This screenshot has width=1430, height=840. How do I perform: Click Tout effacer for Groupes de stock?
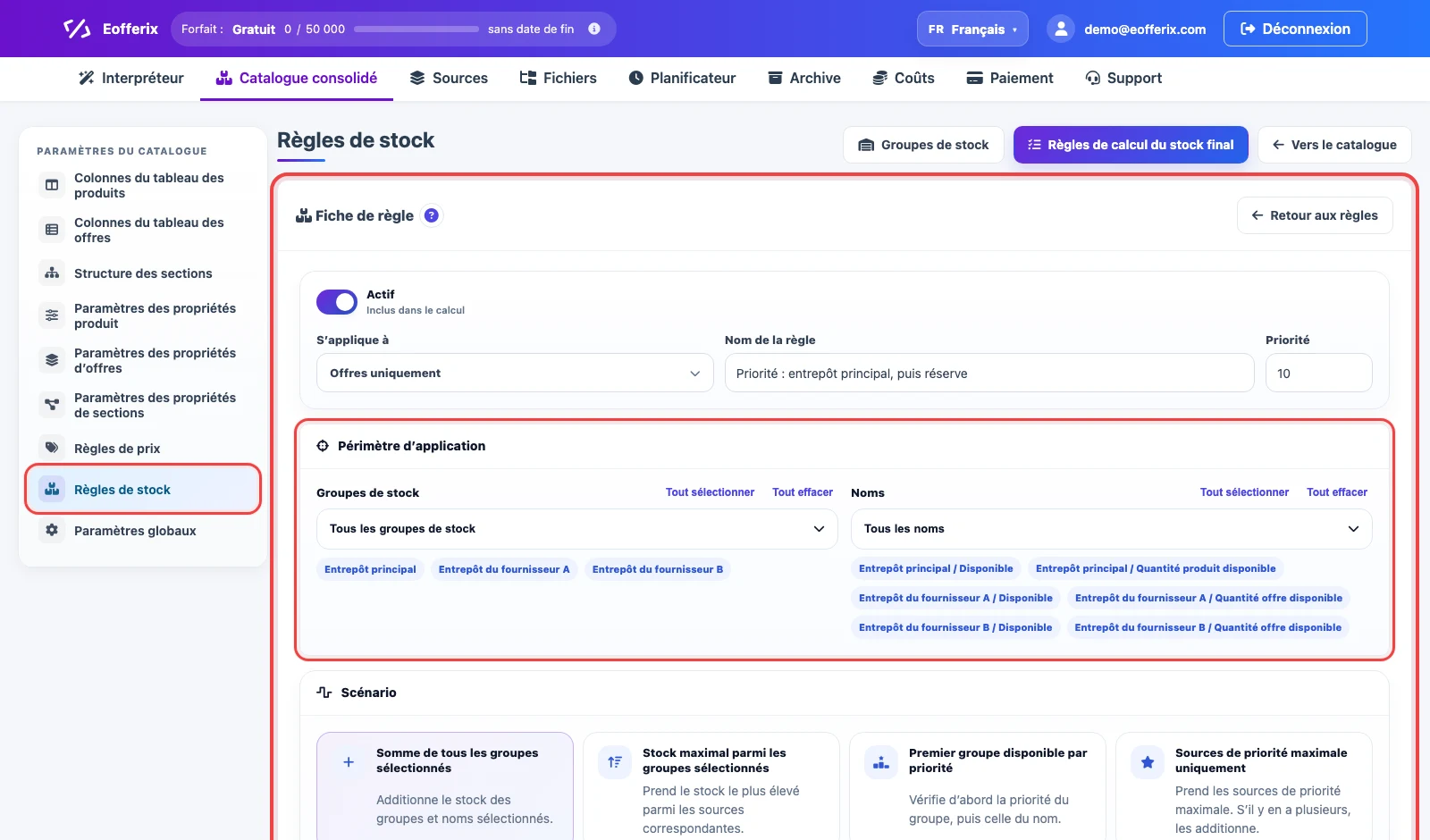click(x=803, y=492)
